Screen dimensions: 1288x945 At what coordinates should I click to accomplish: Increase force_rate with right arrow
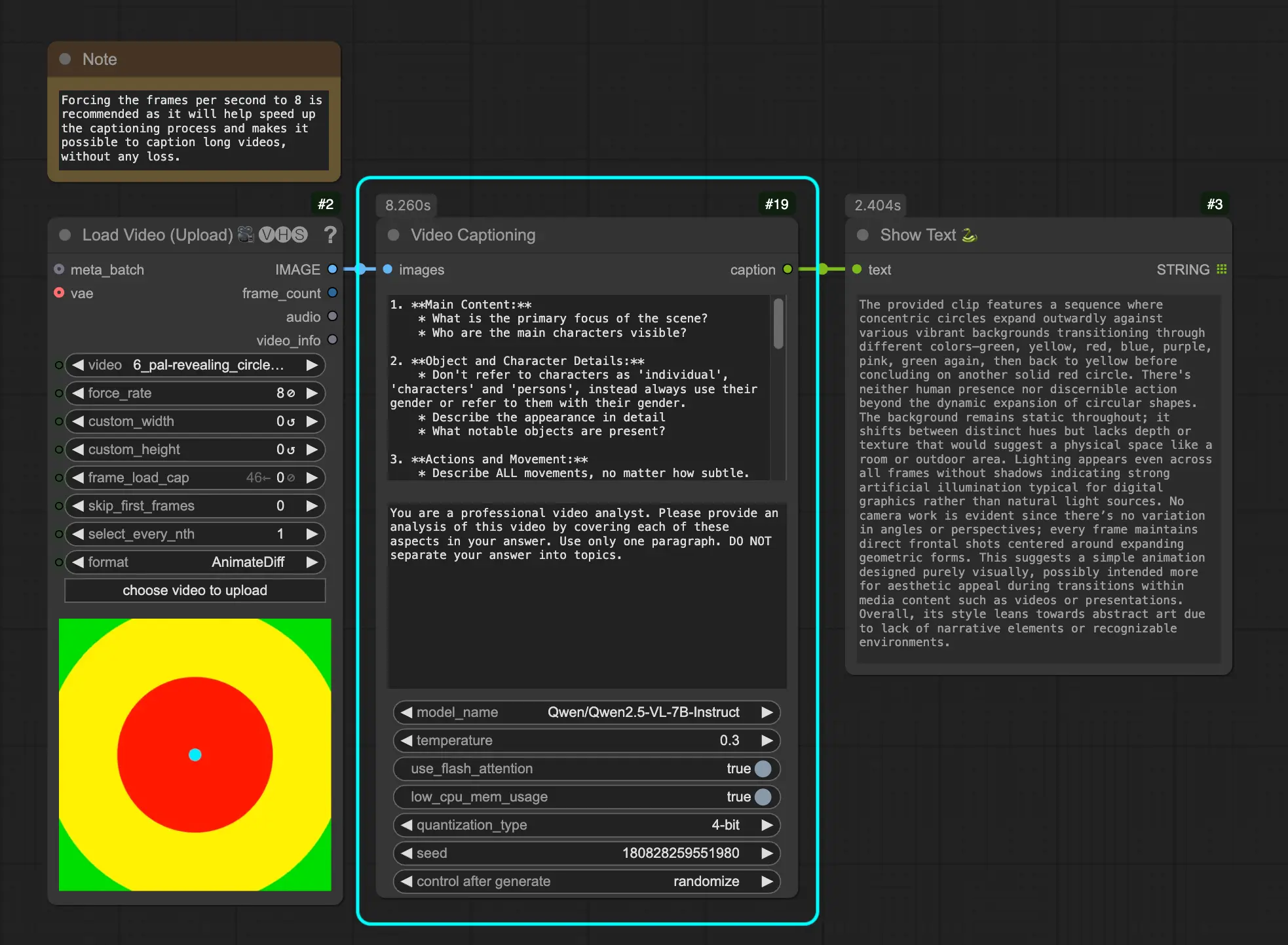click(x=313, y=393)
